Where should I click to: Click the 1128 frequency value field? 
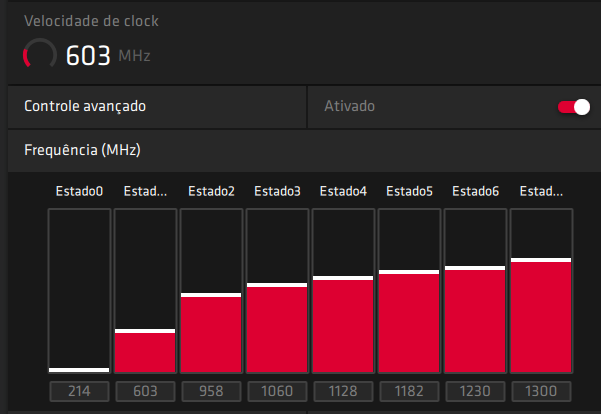[343, 391]
